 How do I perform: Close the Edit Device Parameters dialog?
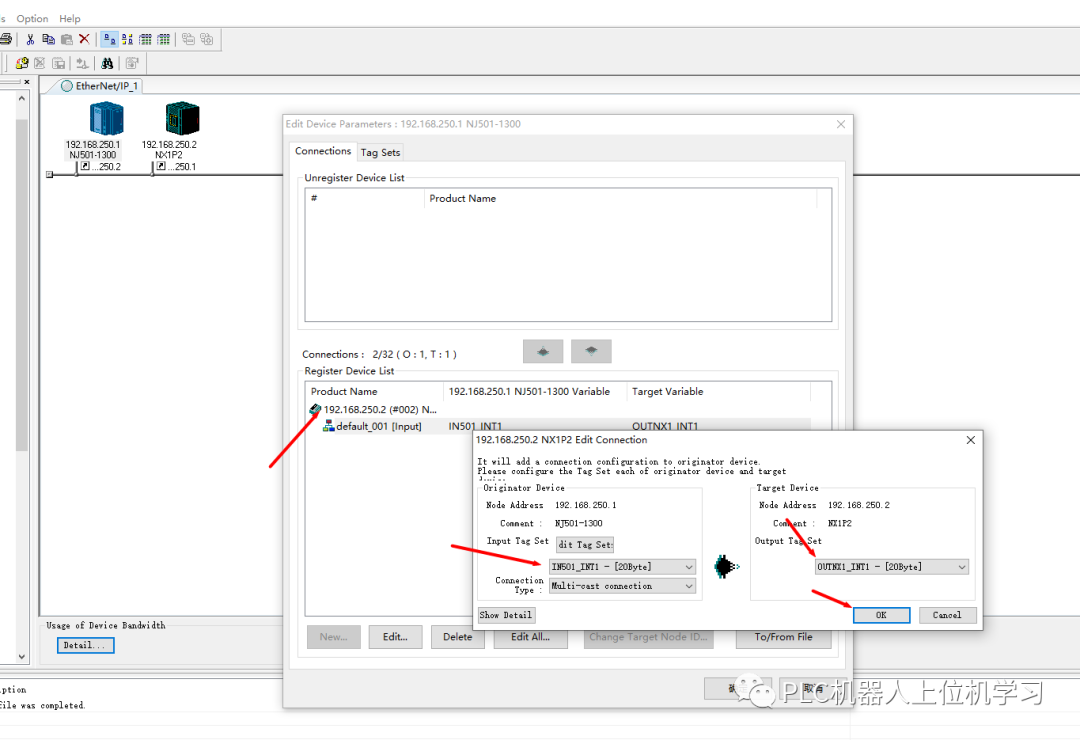(x=840, y=124)
